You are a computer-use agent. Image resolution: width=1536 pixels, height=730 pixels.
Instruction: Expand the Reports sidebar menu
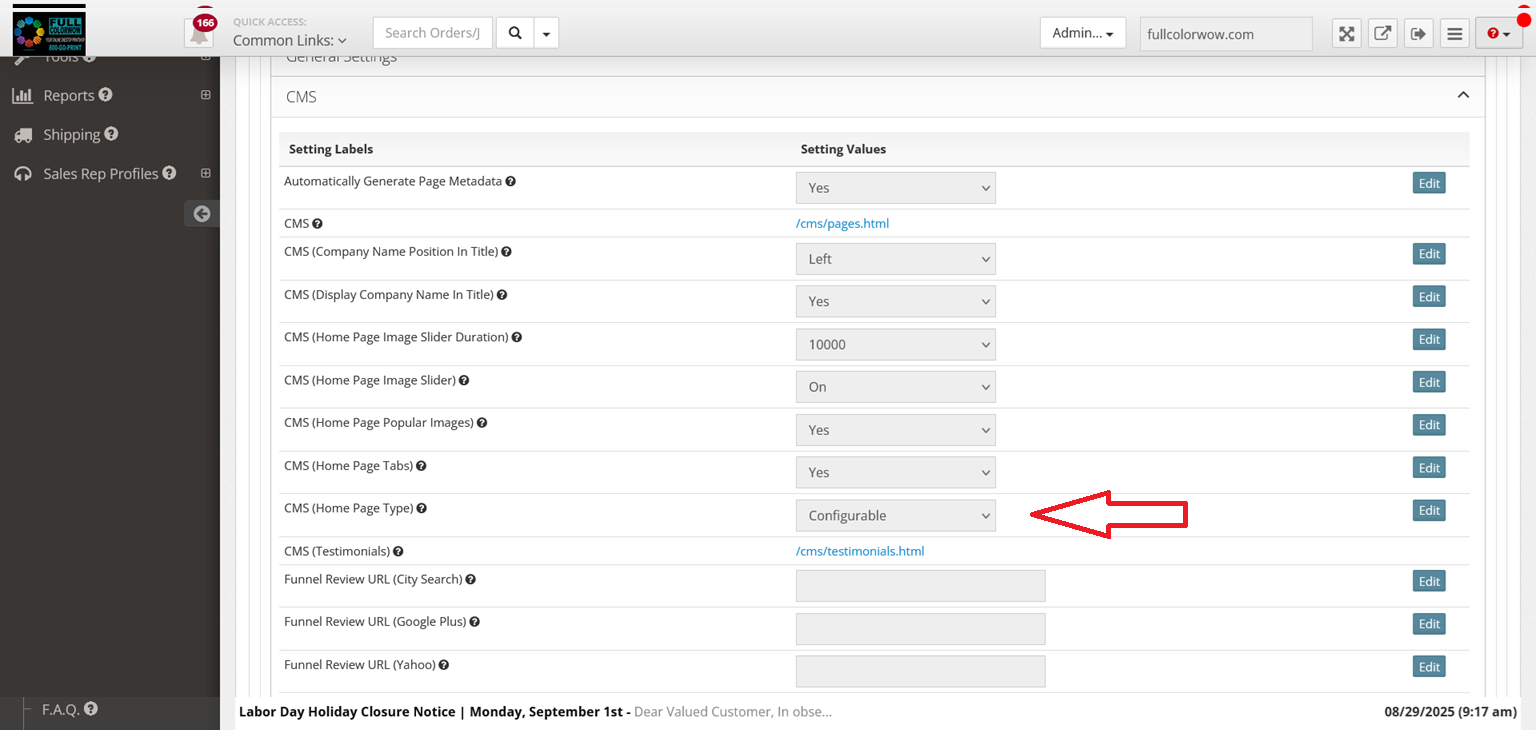[205, 95]
